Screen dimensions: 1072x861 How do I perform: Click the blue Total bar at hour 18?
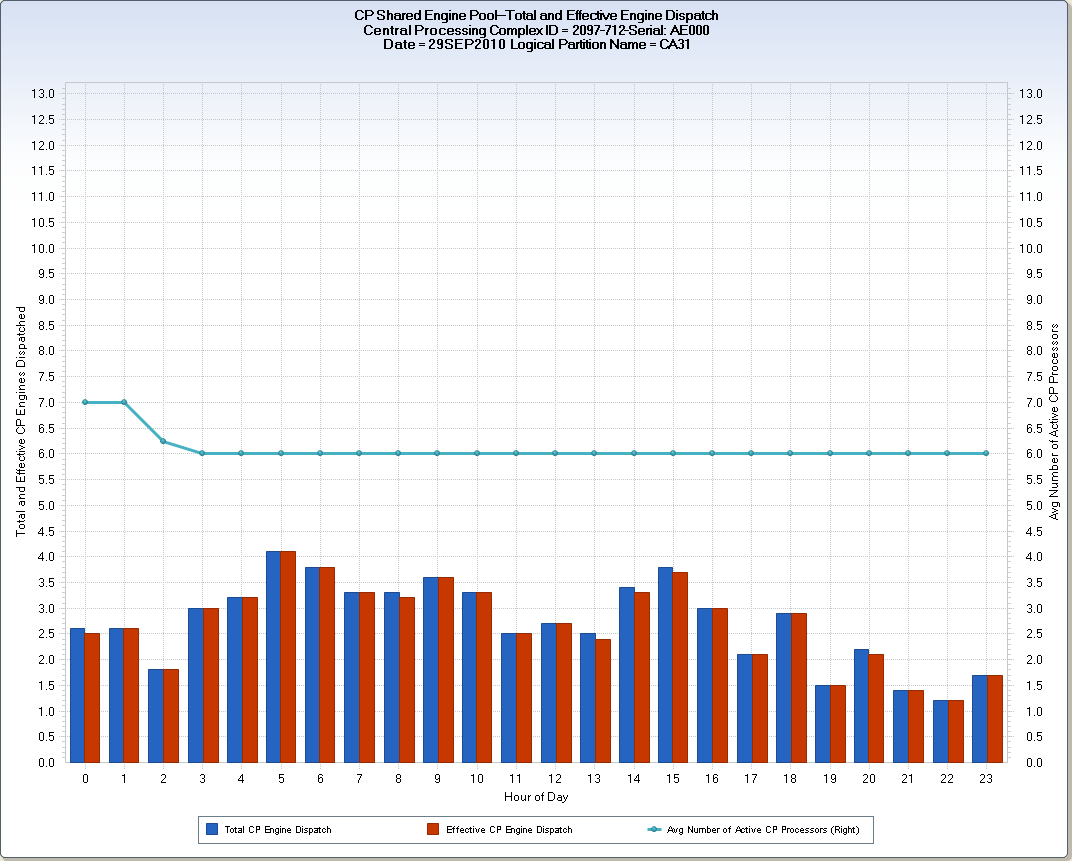point(783,688)
